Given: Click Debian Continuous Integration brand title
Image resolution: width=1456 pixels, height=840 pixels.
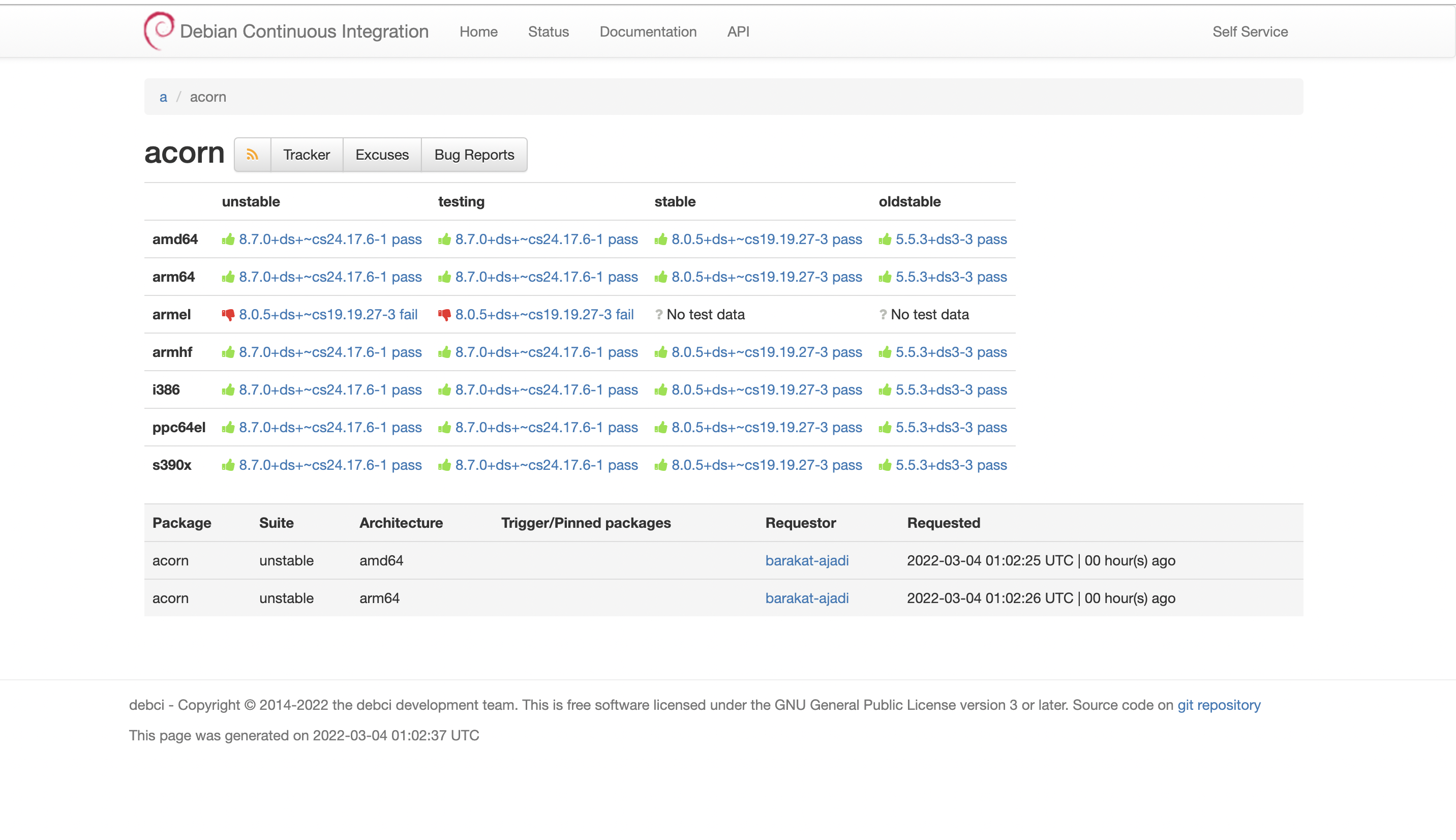Looking at the screenshot, I should [305, 31].
